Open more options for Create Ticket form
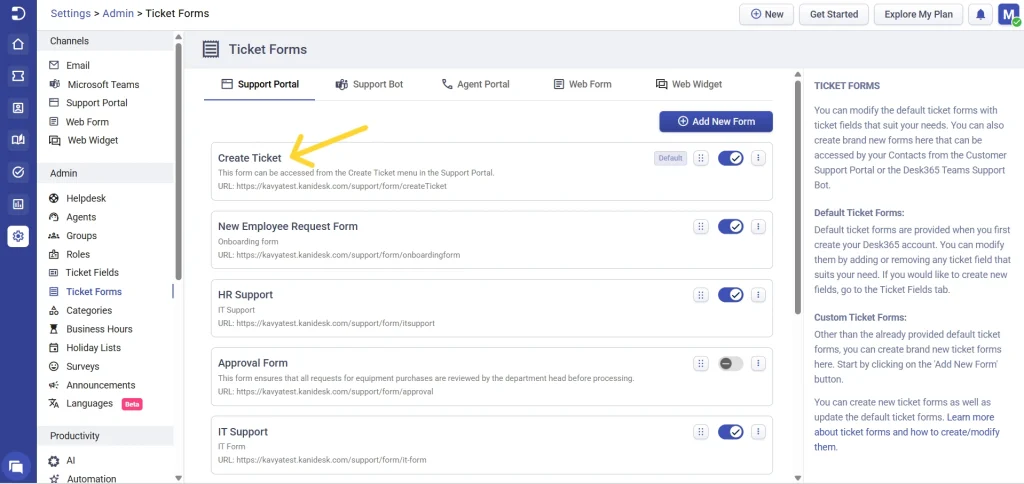The height and width of the screenshot is (484, 1024). point(758,158)
